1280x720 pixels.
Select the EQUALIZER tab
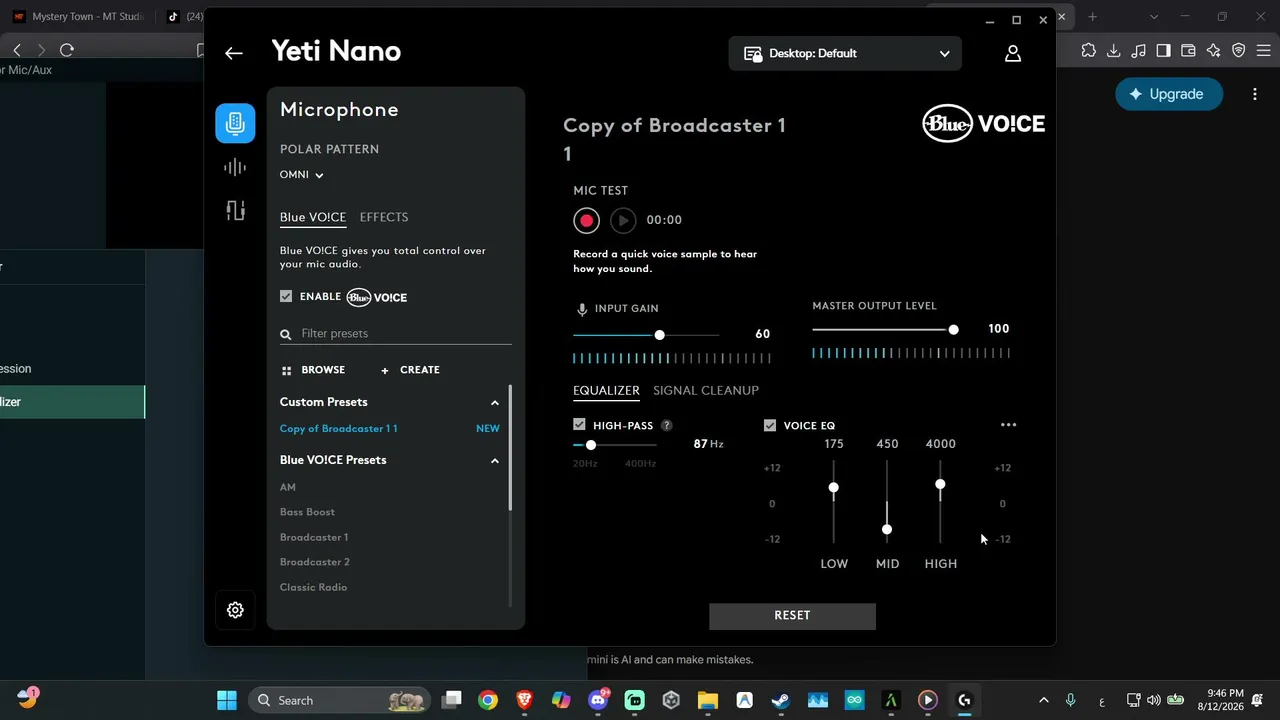606,390
